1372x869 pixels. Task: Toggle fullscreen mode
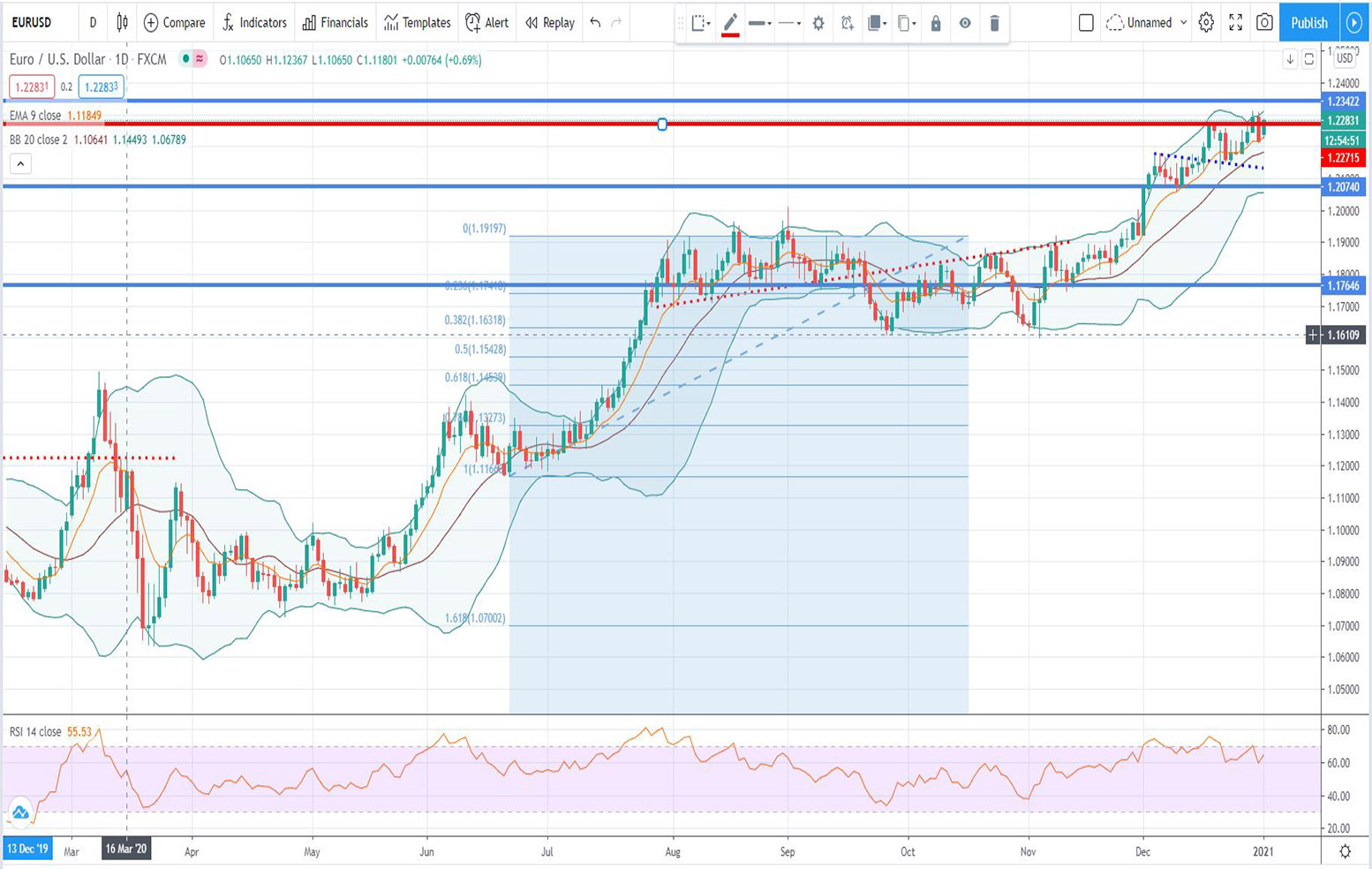1235,22
